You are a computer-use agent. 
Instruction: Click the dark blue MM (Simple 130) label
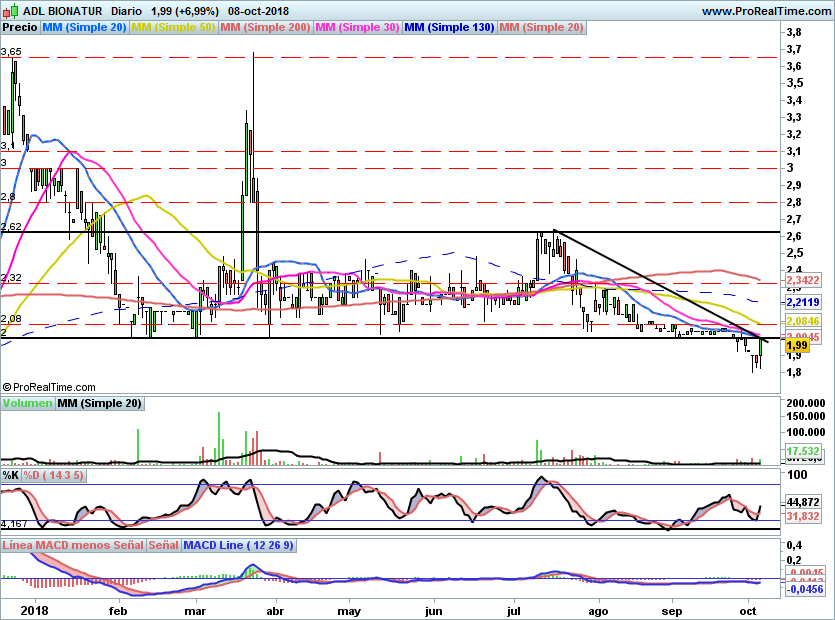[x=449, y=27]
